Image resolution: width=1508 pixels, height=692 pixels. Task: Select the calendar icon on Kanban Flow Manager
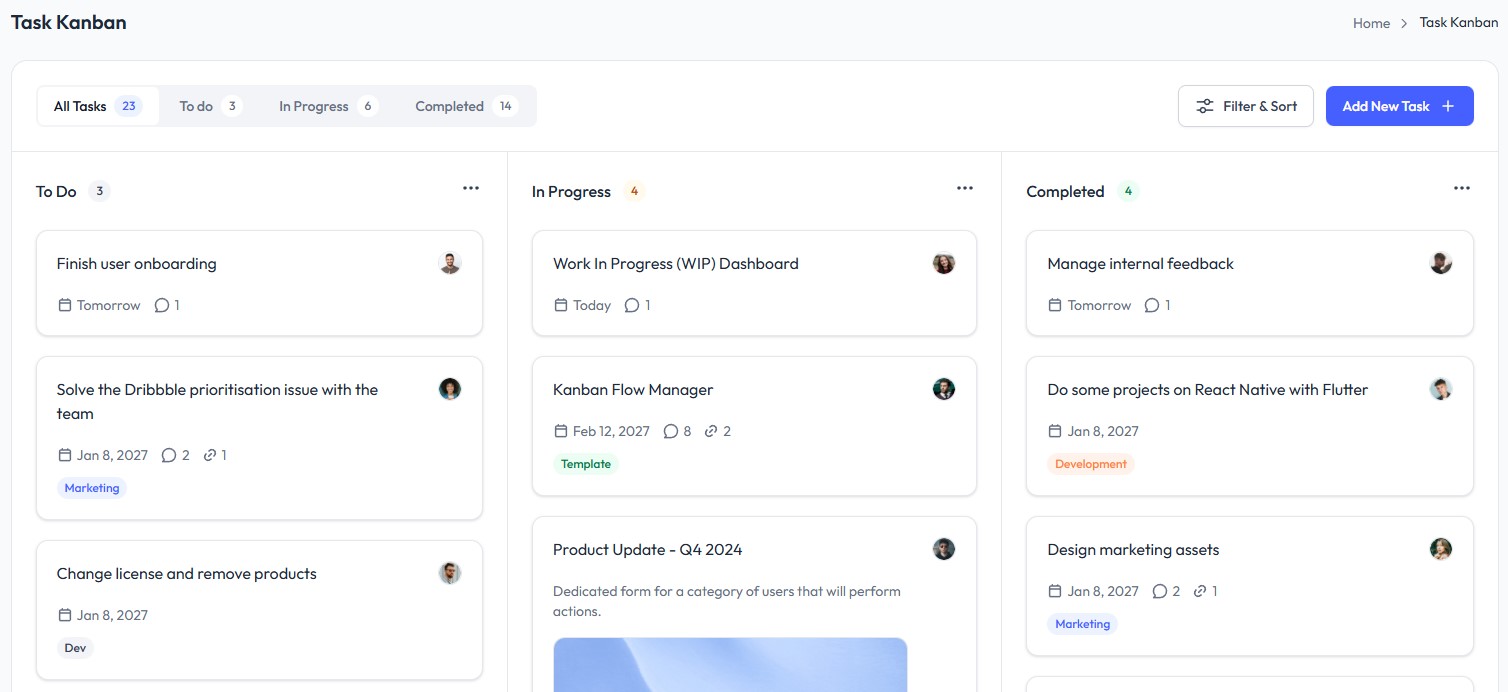point(561,431)
